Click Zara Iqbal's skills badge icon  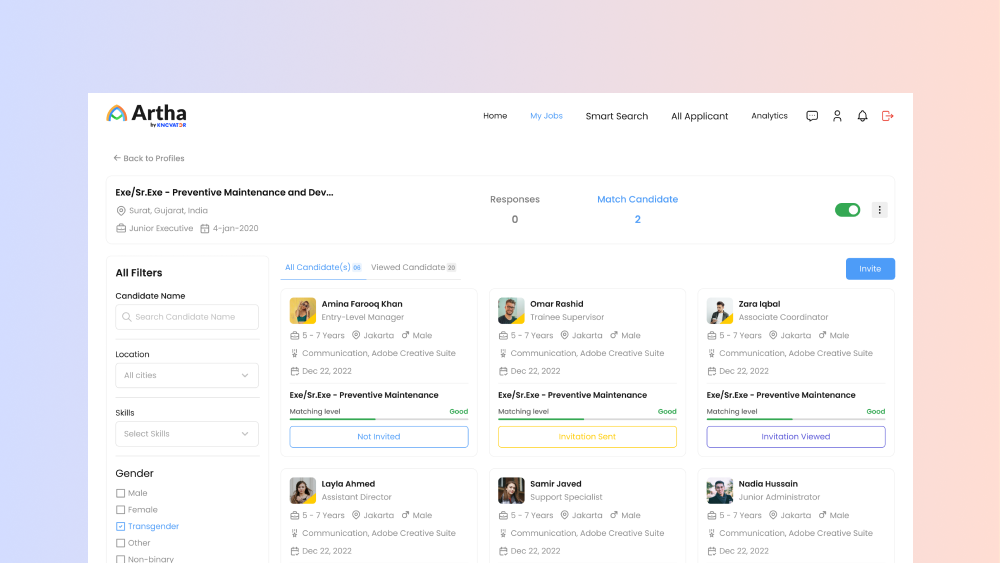pos(711,353)
